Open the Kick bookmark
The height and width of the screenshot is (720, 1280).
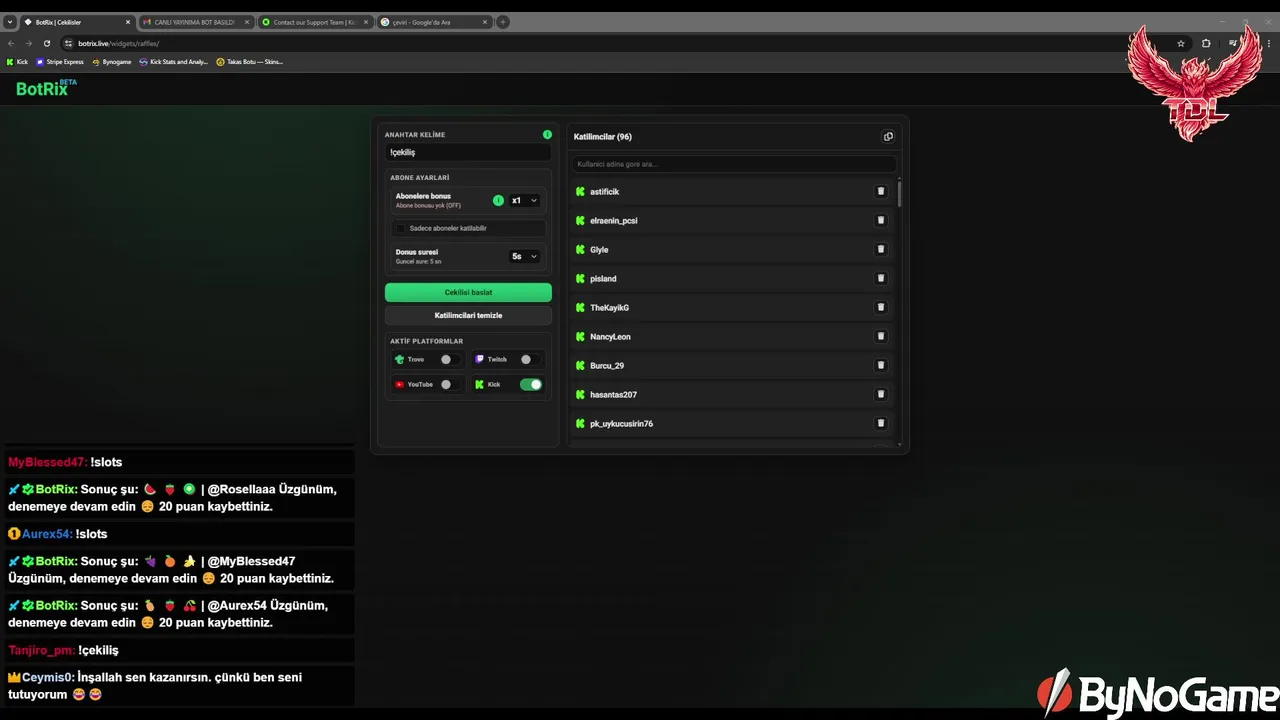tap(18, 62)
